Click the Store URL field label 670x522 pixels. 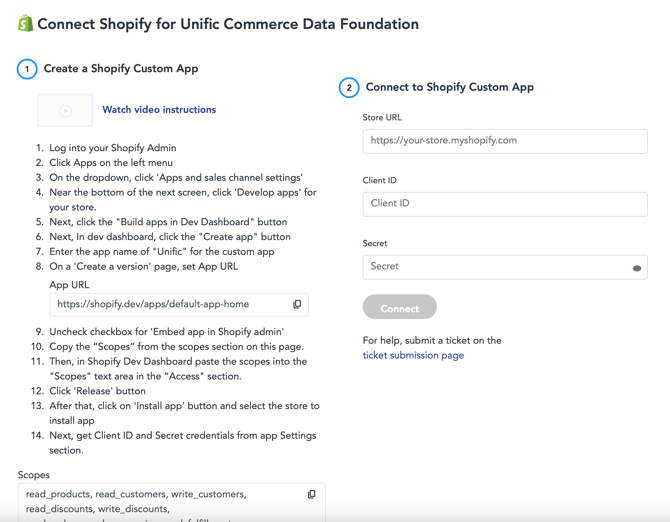[382, 117]
